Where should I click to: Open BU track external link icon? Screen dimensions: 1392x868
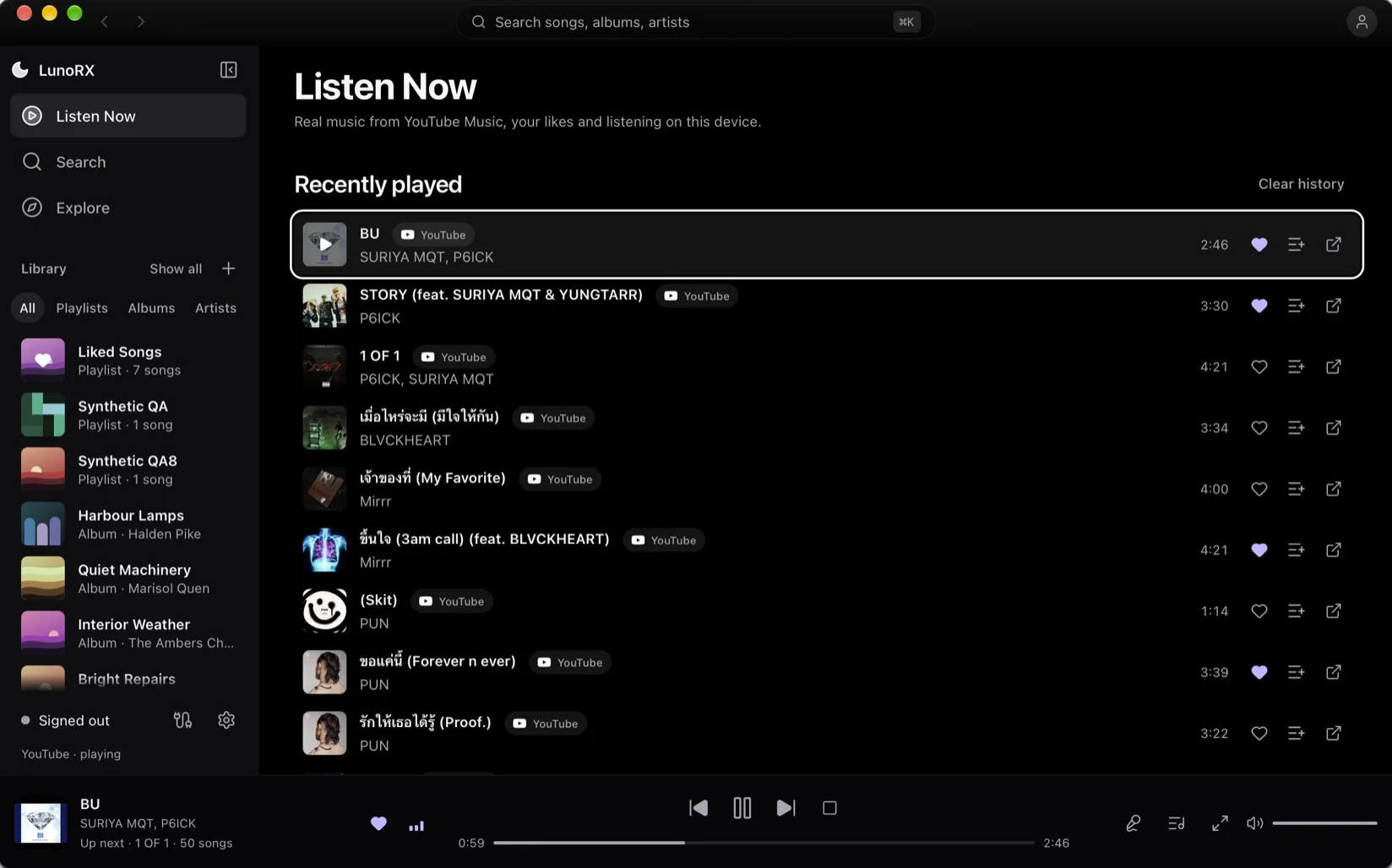1333,245
